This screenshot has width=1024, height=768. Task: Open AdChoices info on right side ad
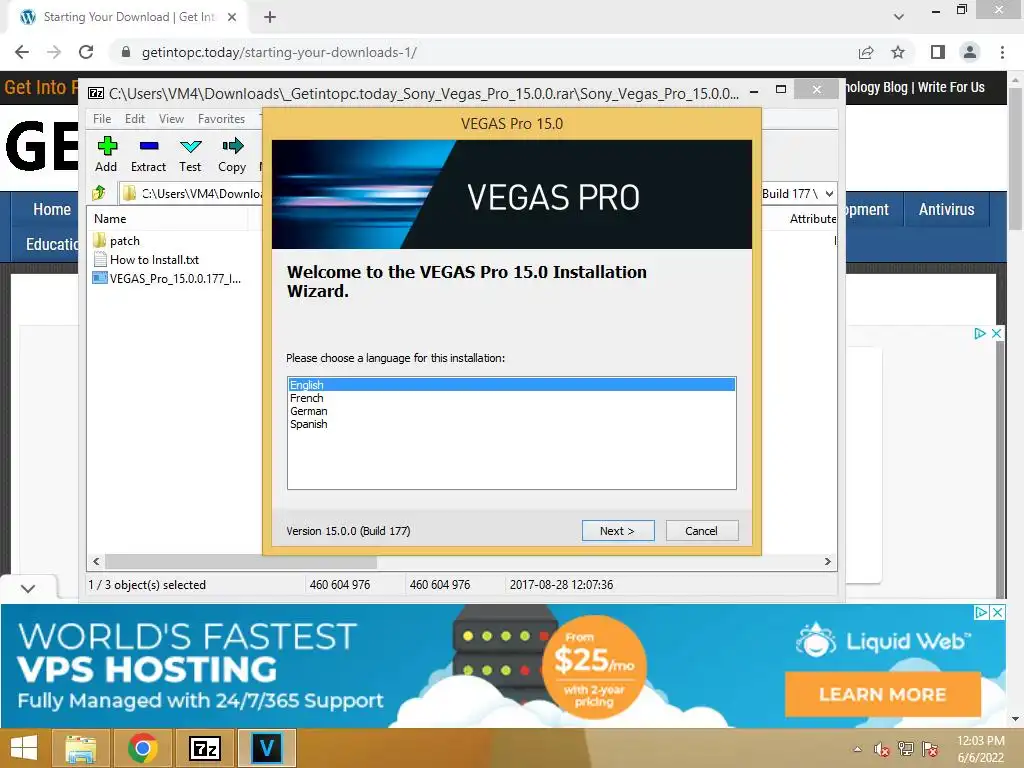[980, 334]
